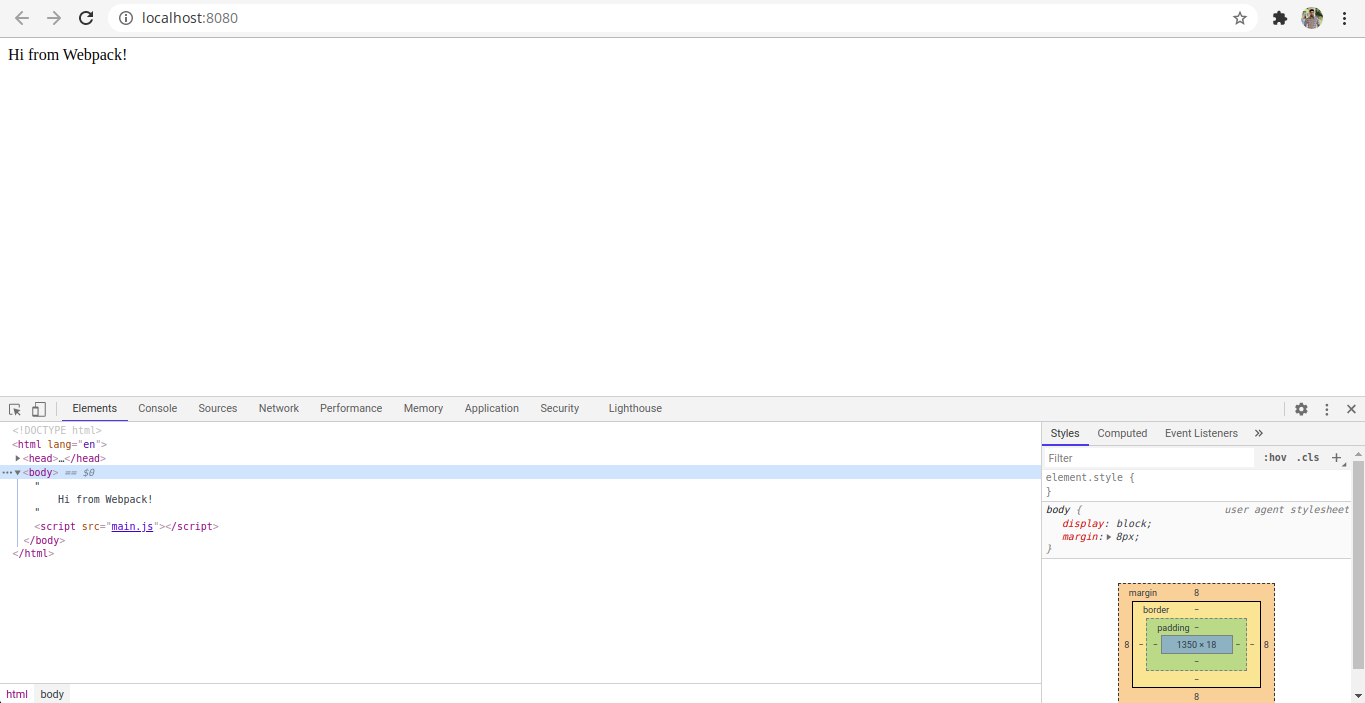Image resolution: width=1365 pixels, height=703 pixels.
Task: Open the Sources tab
Action: 218,408
